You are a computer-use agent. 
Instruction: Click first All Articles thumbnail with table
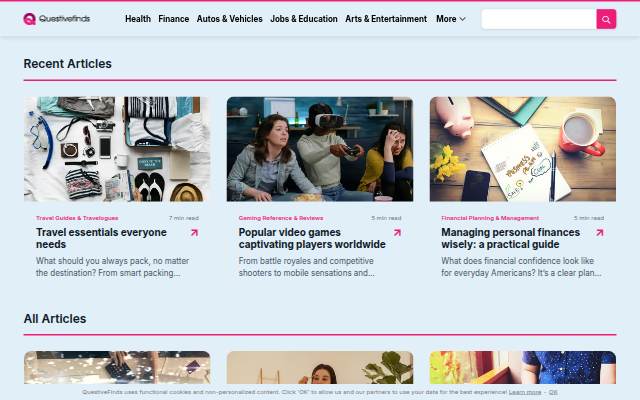(117, 367)
